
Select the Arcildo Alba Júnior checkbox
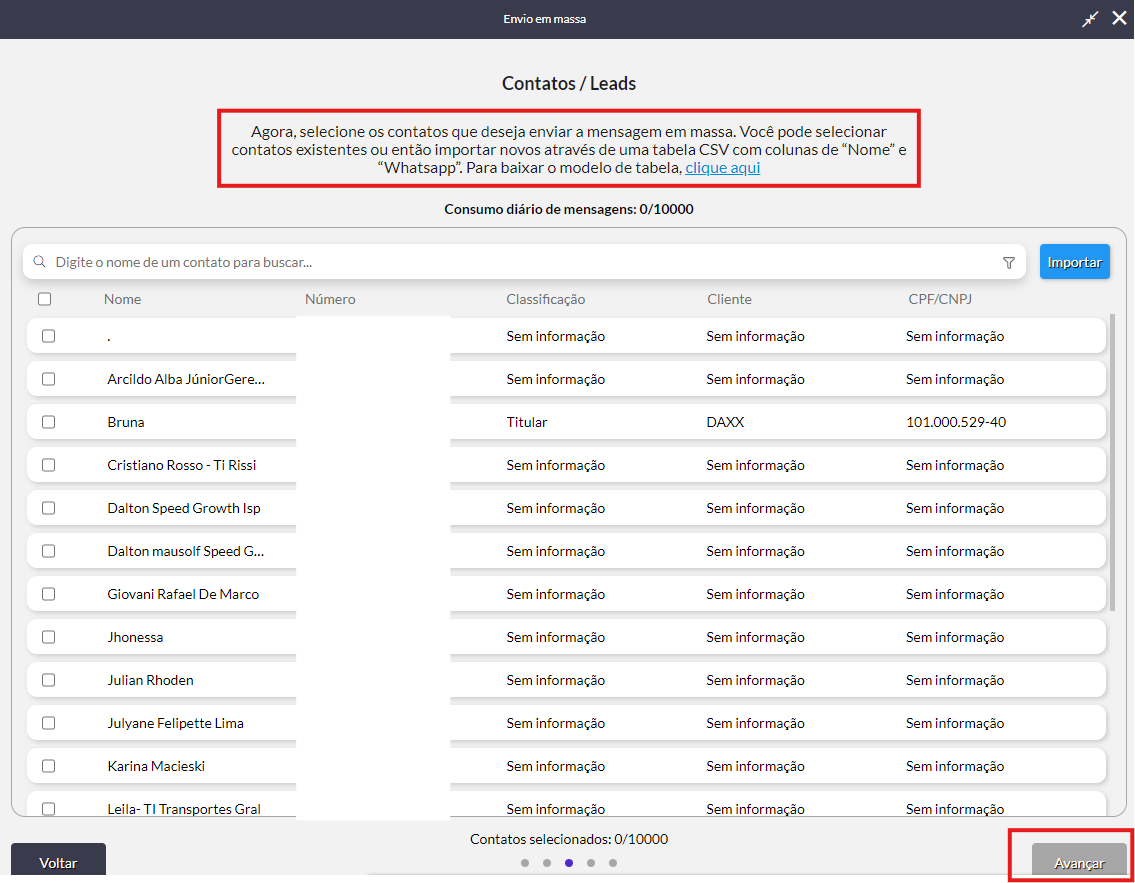48,379
